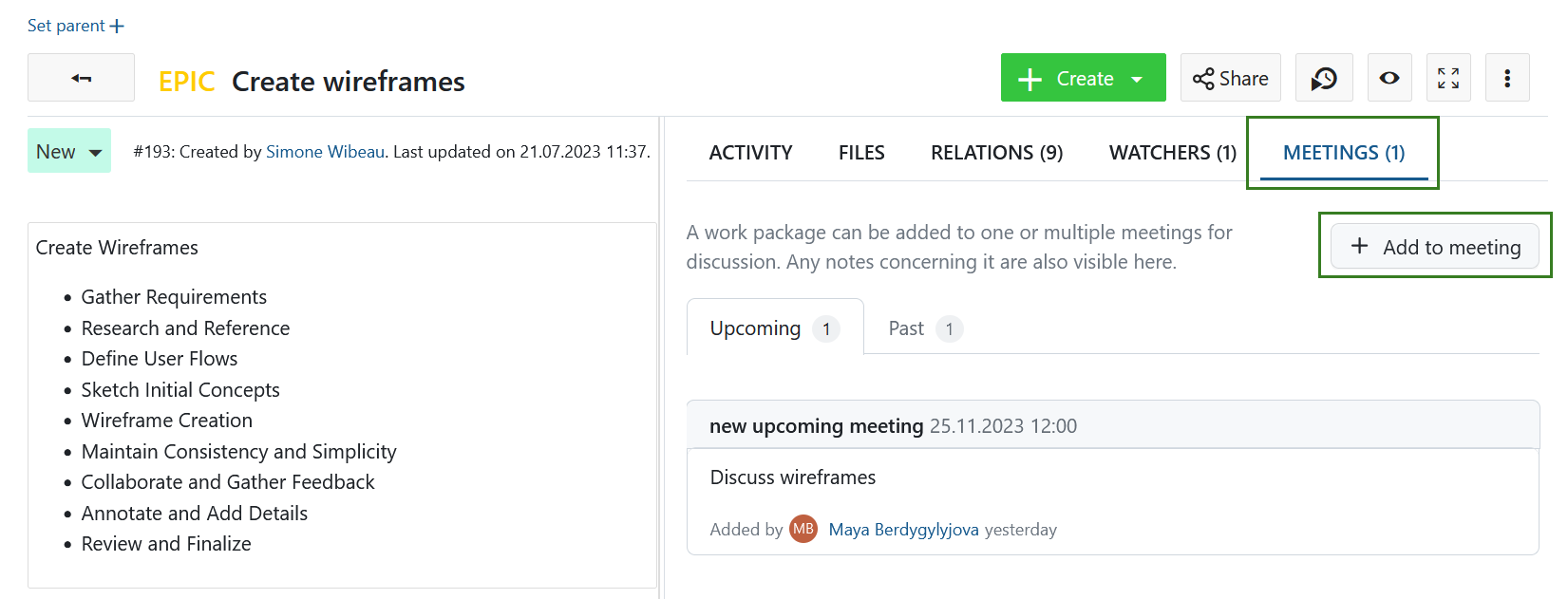Open the activity history clock icon
Viewport: 1568px width, 599px height.
pyautogui.click(x=1324, y=78)
